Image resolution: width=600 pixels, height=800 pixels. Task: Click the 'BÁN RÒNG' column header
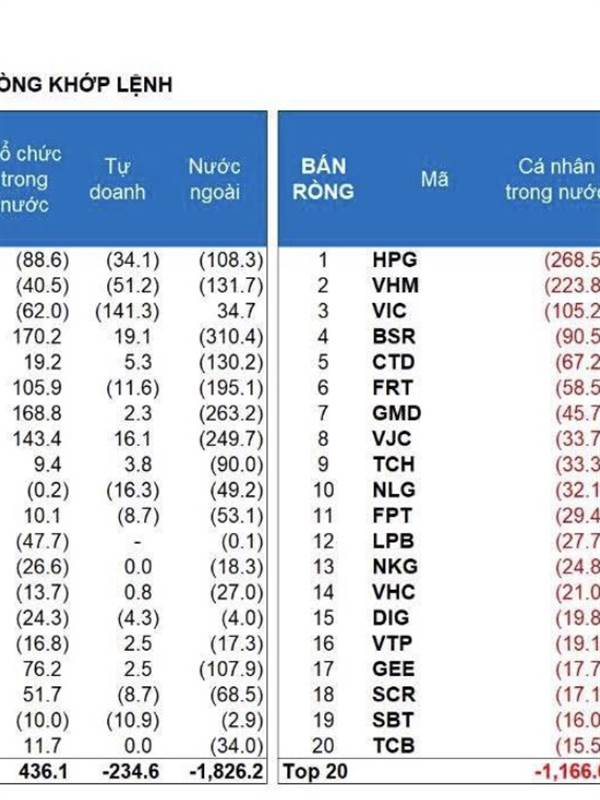322,179
